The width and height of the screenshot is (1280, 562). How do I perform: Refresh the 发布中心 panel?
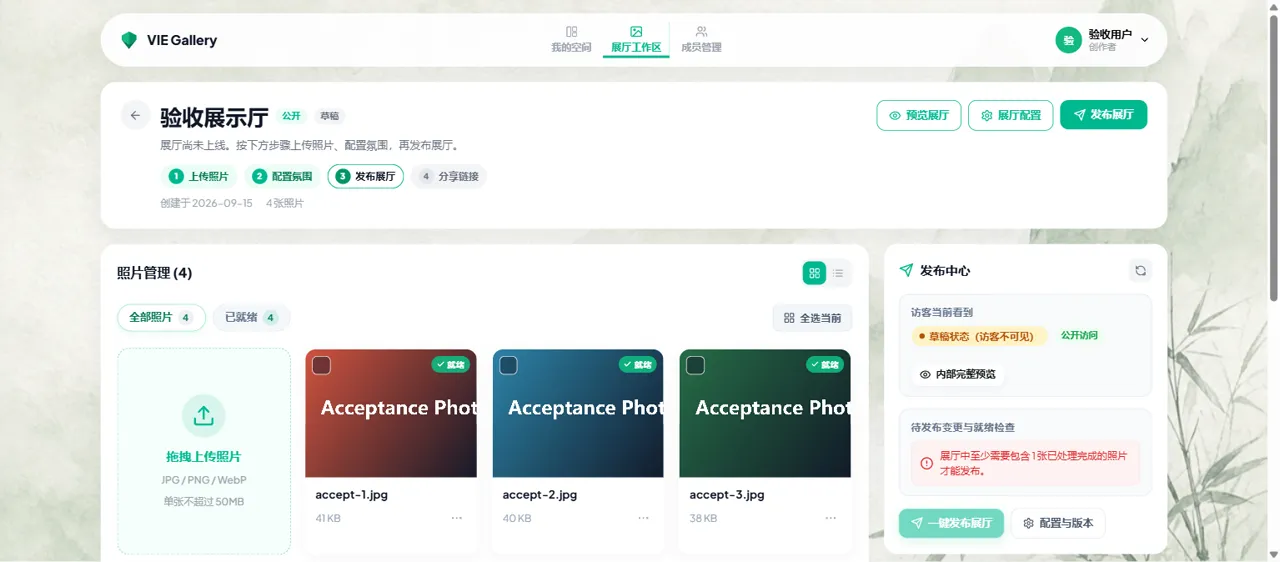(x=1140, y=271)
